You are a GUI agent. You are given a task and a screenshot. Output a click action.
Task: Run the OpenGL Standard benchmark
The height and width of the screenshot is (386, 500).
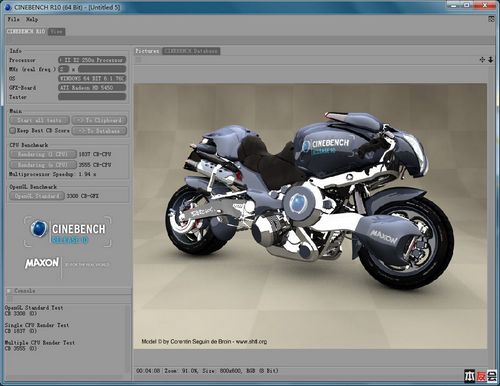click(x=37, y=196)
